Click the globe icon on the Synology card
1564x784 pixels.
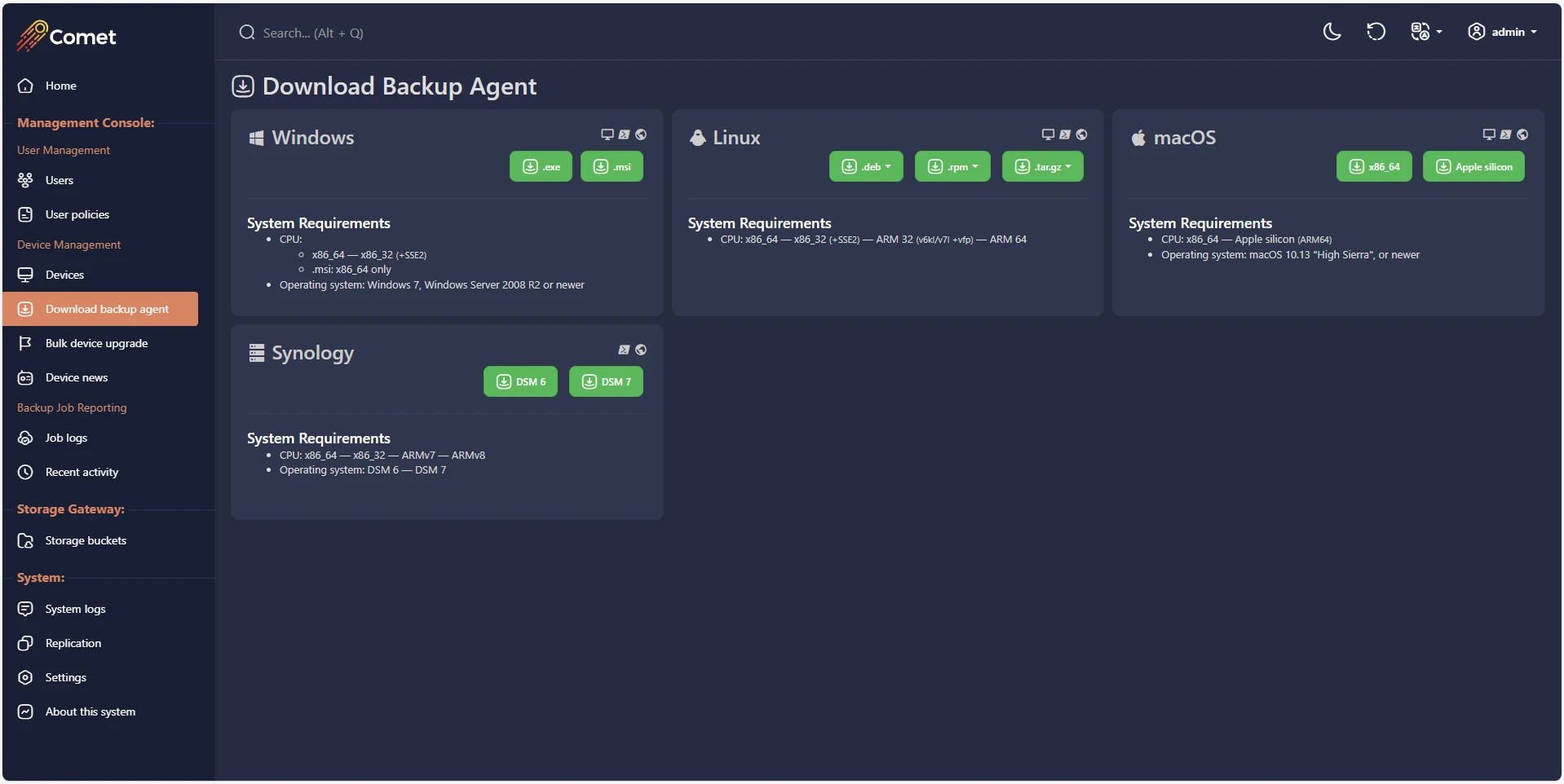point(641,350)
